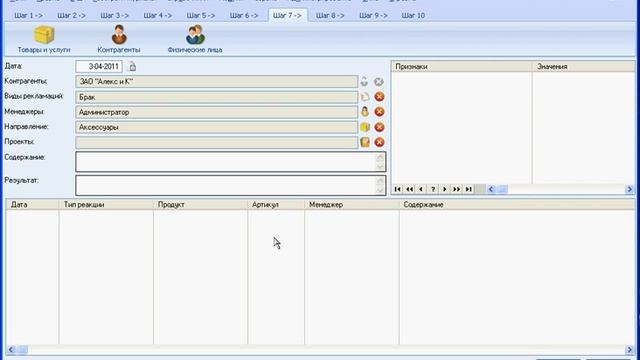
Task: Open Товары и услуги section
Action: [x=44, y=39]
